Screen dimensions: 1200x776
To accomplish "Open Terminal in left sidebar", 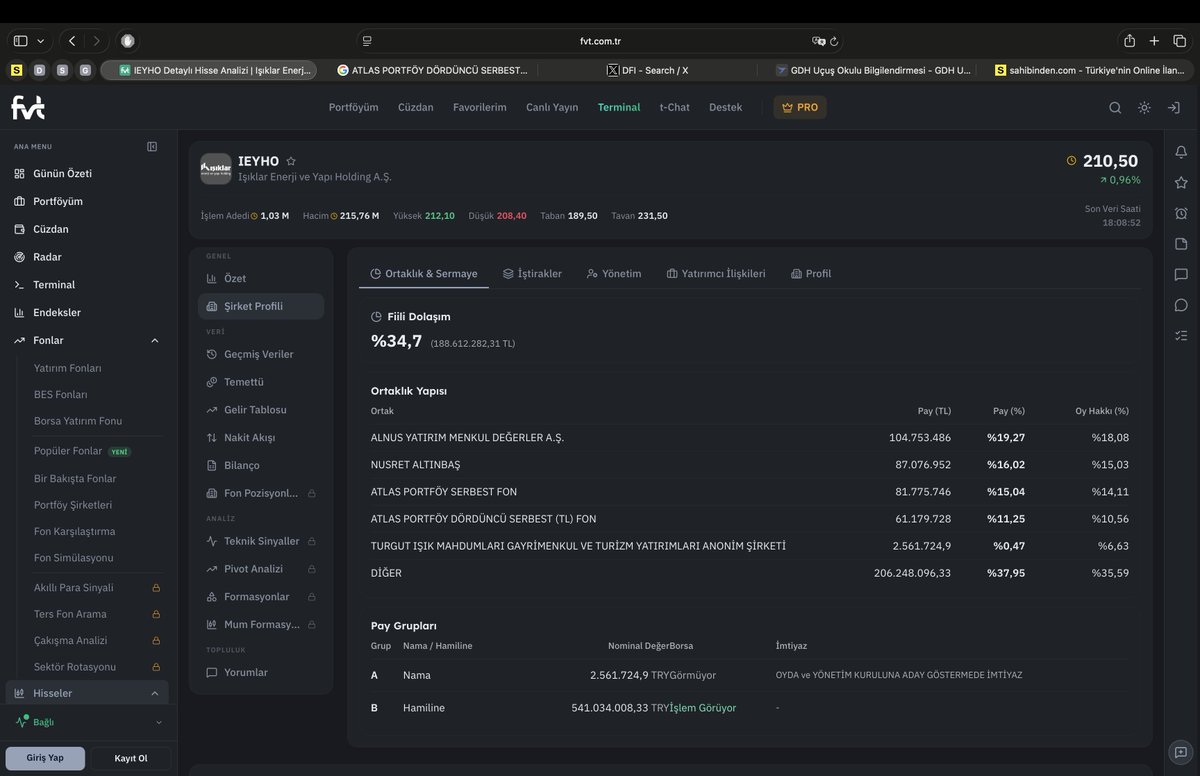I will [54, 285].
